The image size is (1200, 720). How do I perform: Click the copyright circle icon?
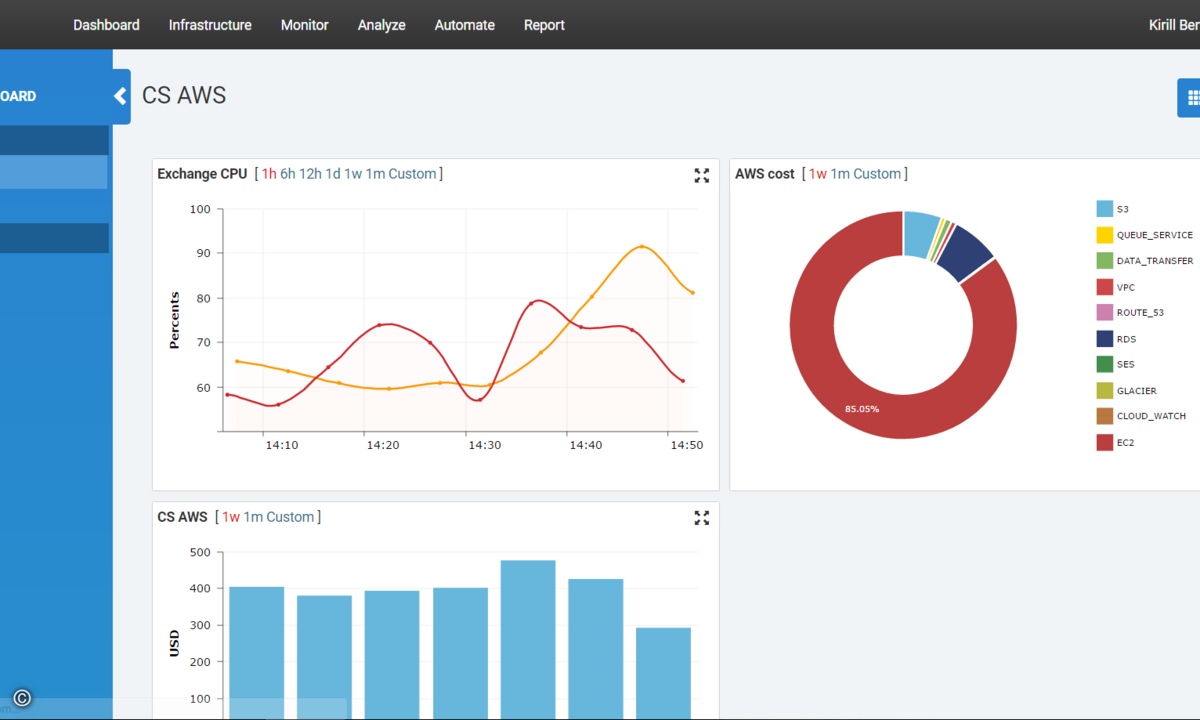coord(22,699)
